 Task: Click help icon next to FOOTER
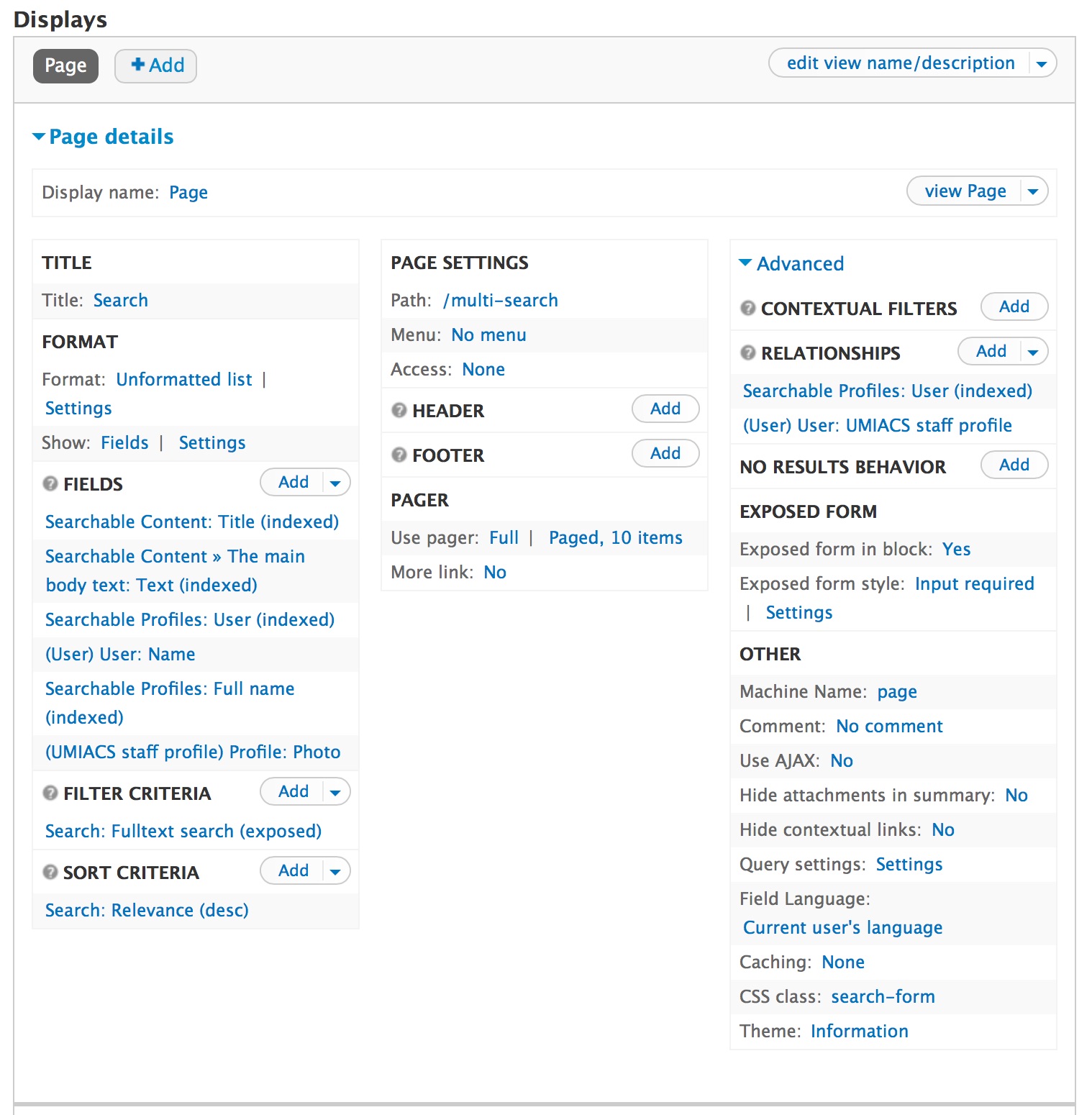(399, 455)
